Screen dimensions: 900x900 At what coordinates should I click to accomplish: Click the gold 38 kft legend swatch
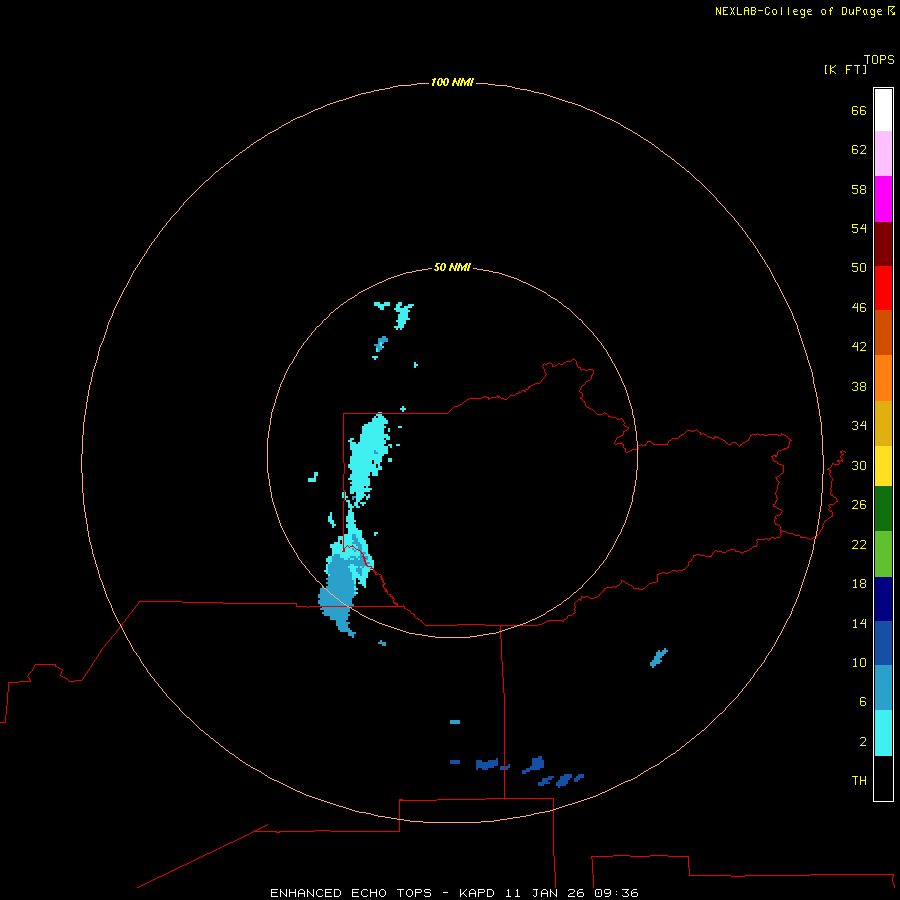click(x=883, y=423)
